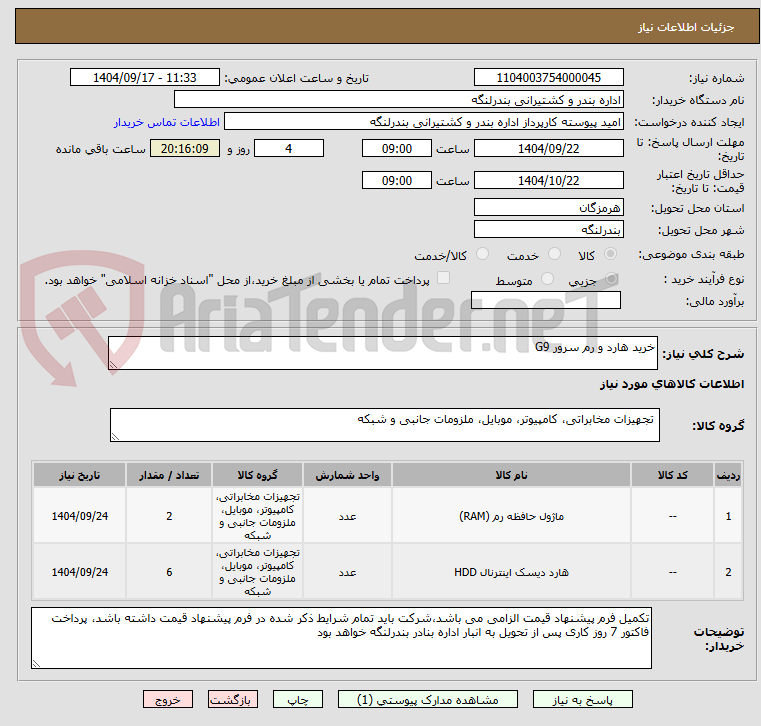Click the response deadline date 1404/09/22
This screenshot has width=761, height=726.
(x=548, y=148)
